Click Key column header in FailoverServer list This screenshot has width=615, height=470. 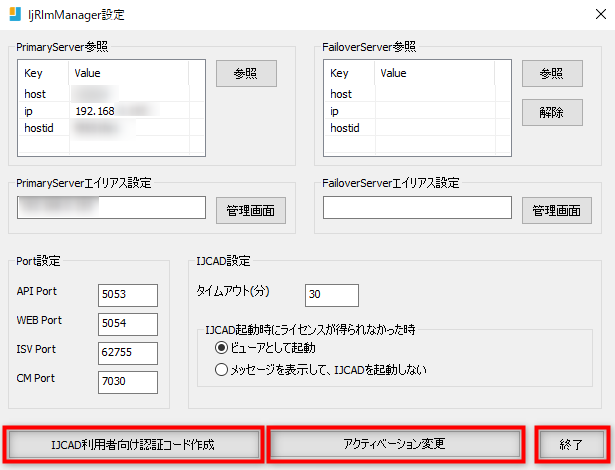point(349,73)
